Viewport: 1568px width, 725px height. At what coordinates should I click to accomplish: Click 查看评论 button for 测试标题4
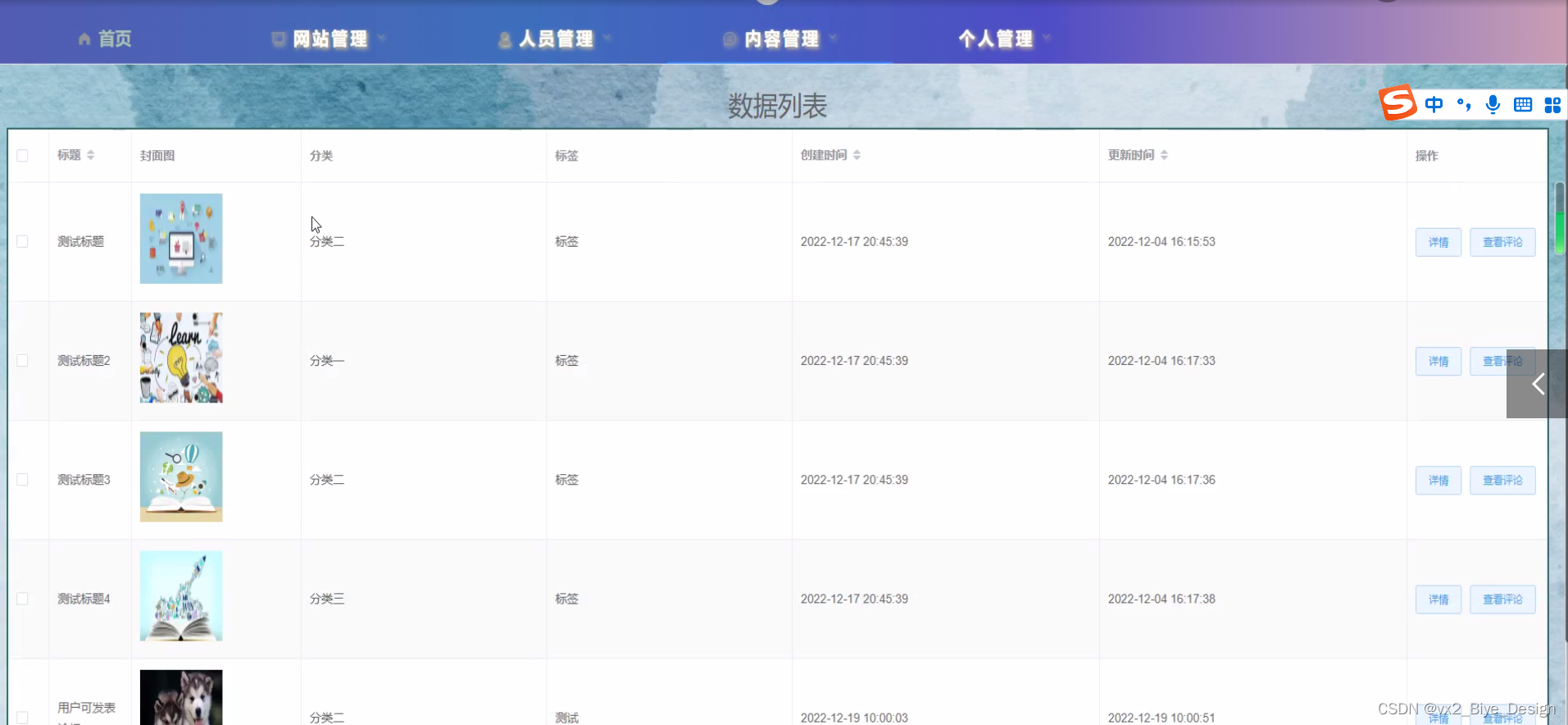1502,600
